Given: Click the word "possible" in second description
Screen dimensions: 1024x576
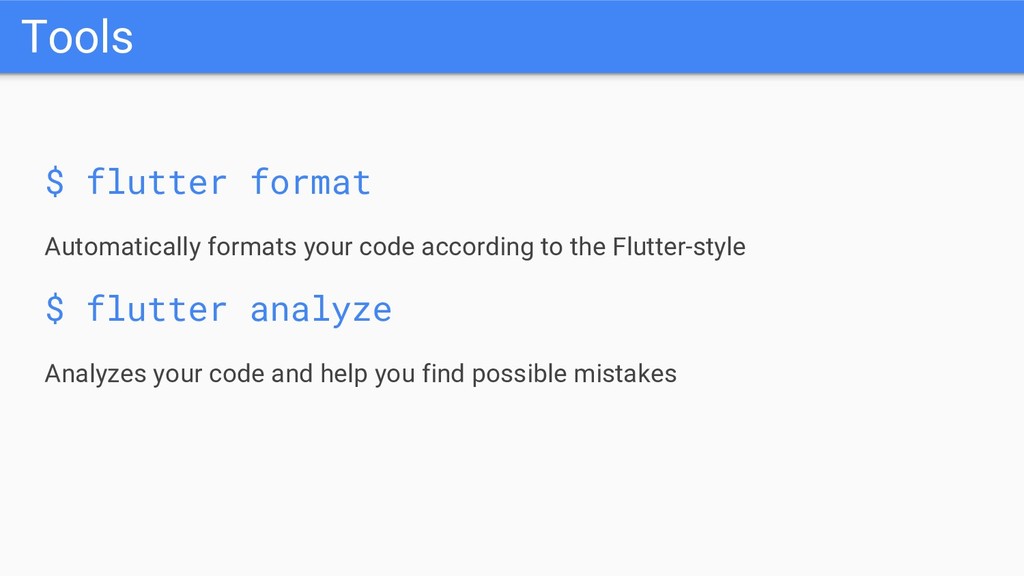Looking at the screenshot, I should (x=519, y=374).
